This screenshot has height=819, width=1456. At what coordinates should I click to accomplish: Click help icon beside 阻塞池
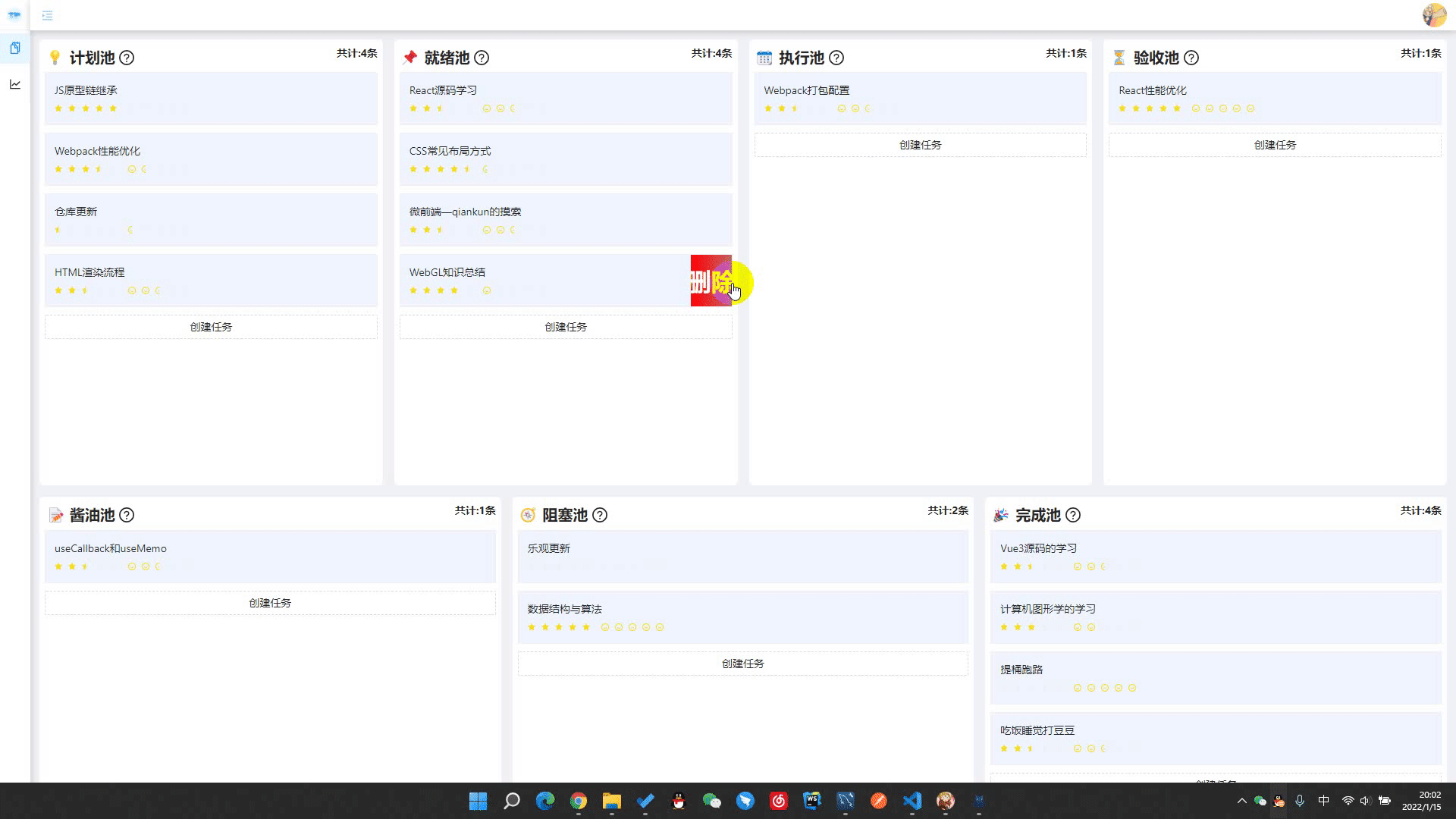600,516
